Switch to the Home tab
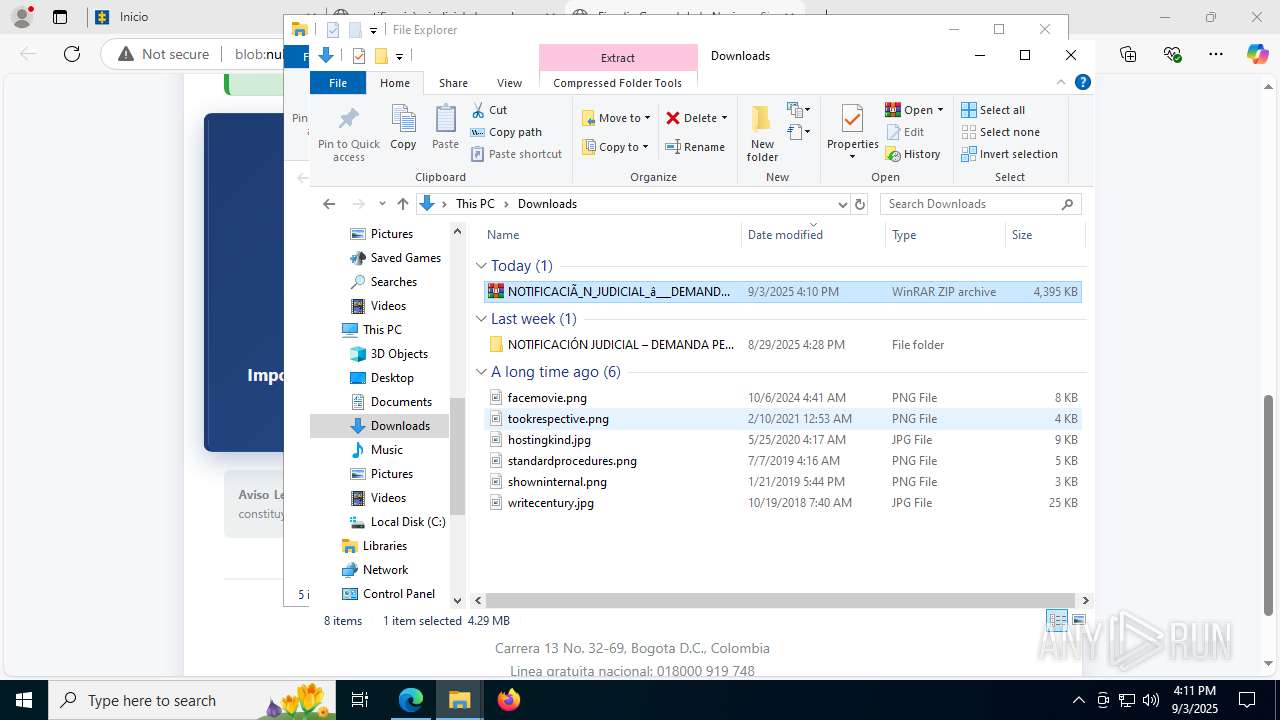The height and width of the screenshot is (720, 1280). (x=395, y=83)
